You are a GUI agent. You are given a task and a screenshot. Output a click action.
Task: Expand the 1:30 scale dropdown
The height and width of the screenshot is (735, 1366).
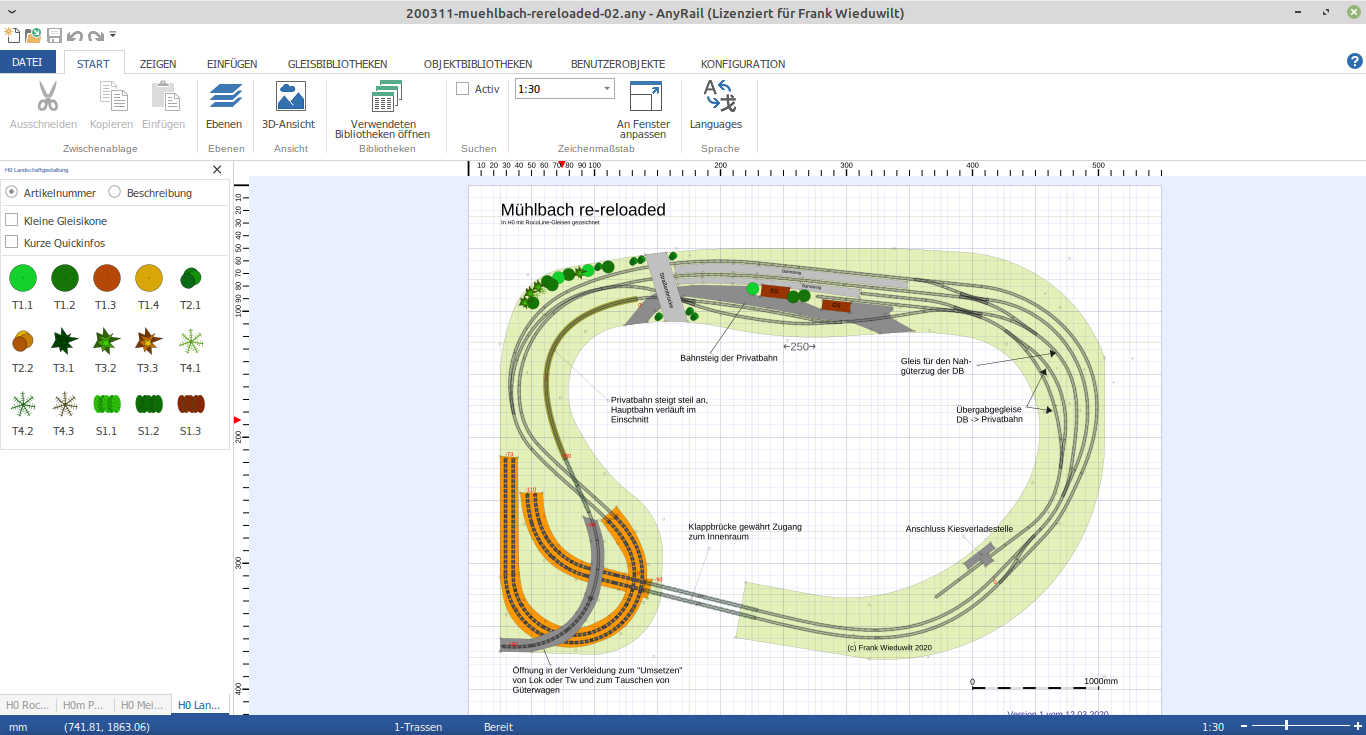click(607, 89)
